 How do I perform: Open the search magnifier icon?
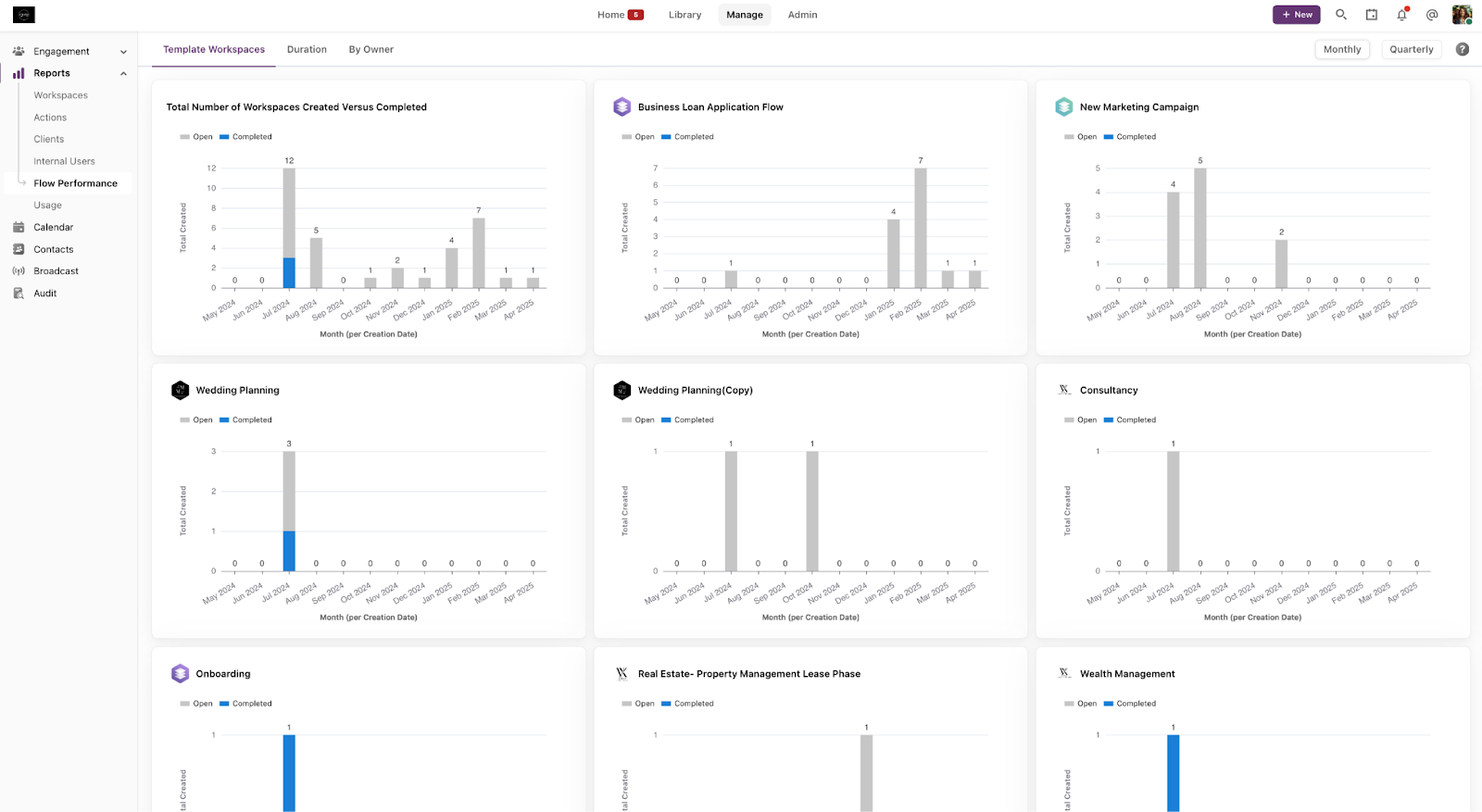pos(1341,15)
